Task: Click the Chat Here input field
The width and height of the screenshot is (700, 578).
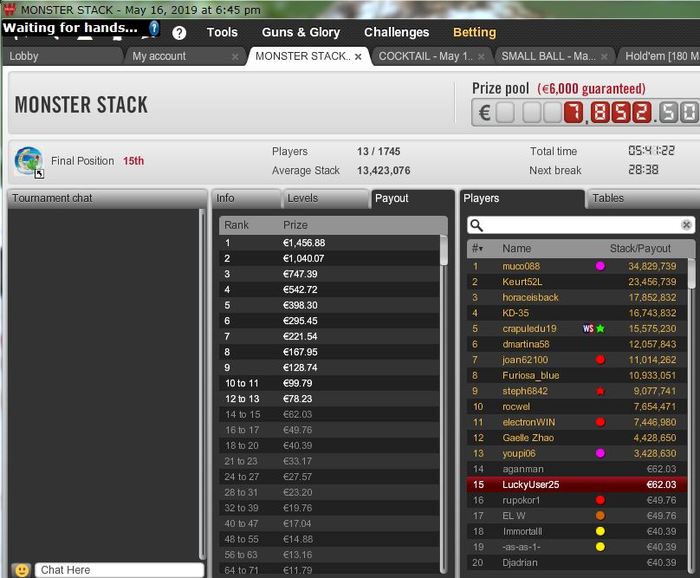Action: 119,570
